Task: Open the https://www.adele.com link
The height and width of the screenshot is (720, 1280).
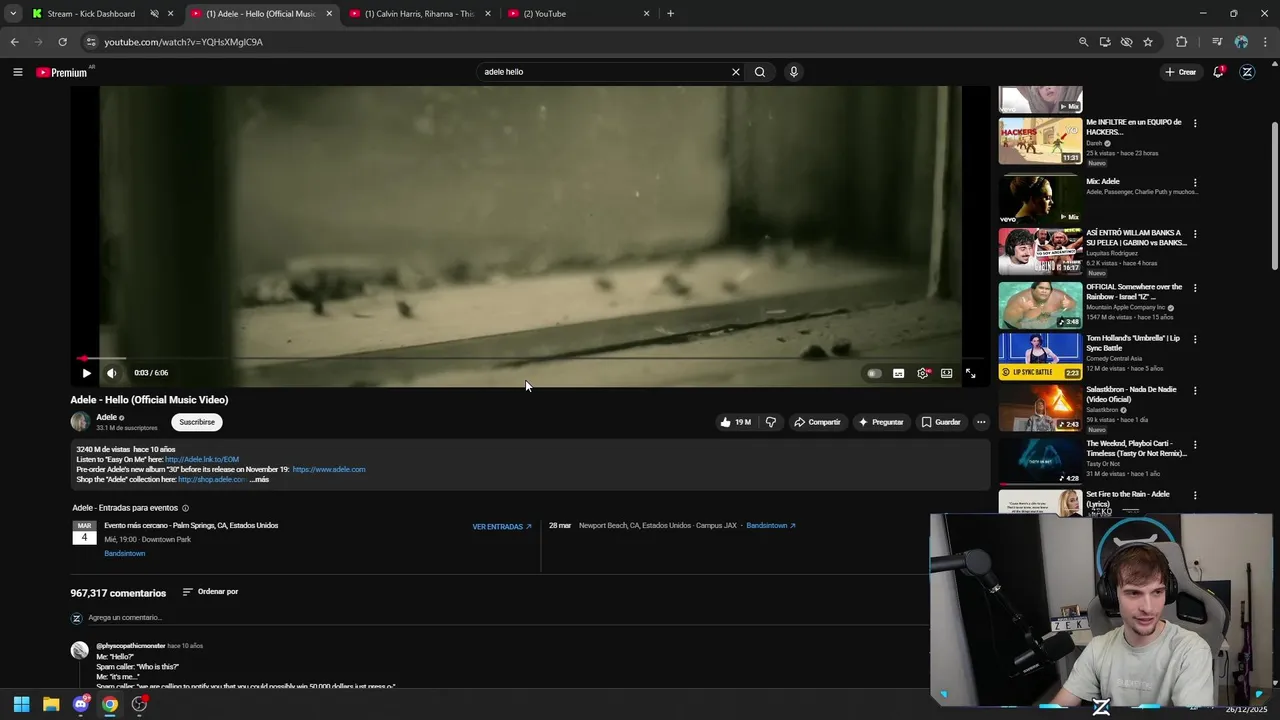Action: (x=329, y=470)
